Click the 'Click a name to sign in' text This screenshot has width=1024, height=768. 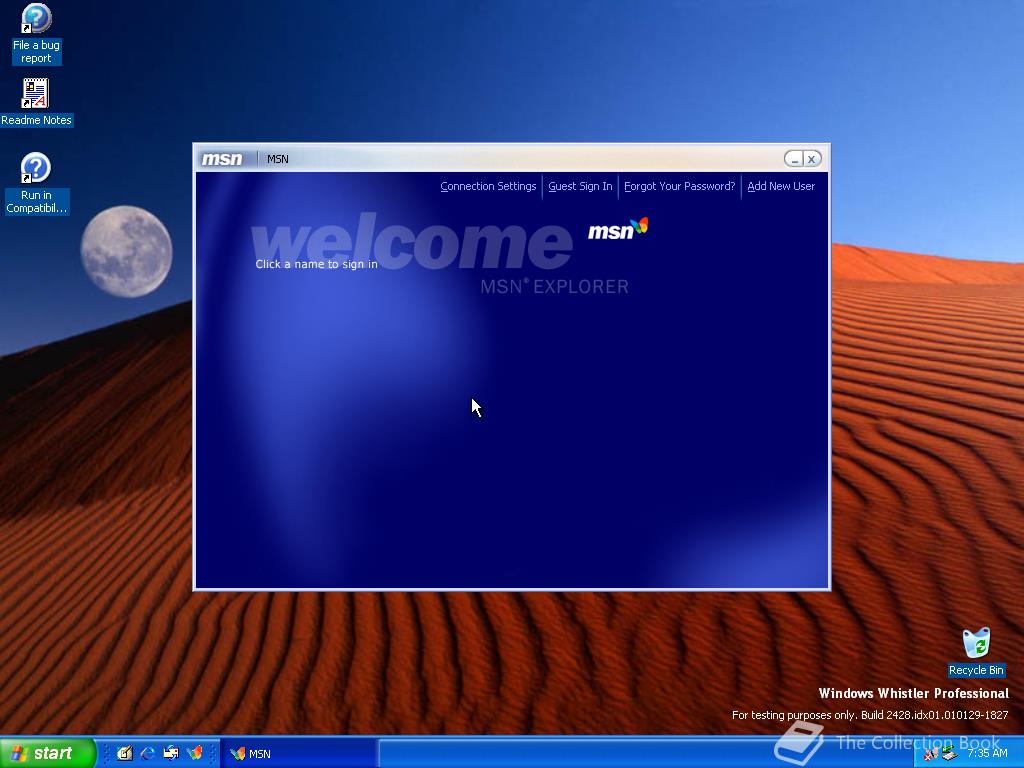[316, 264]
